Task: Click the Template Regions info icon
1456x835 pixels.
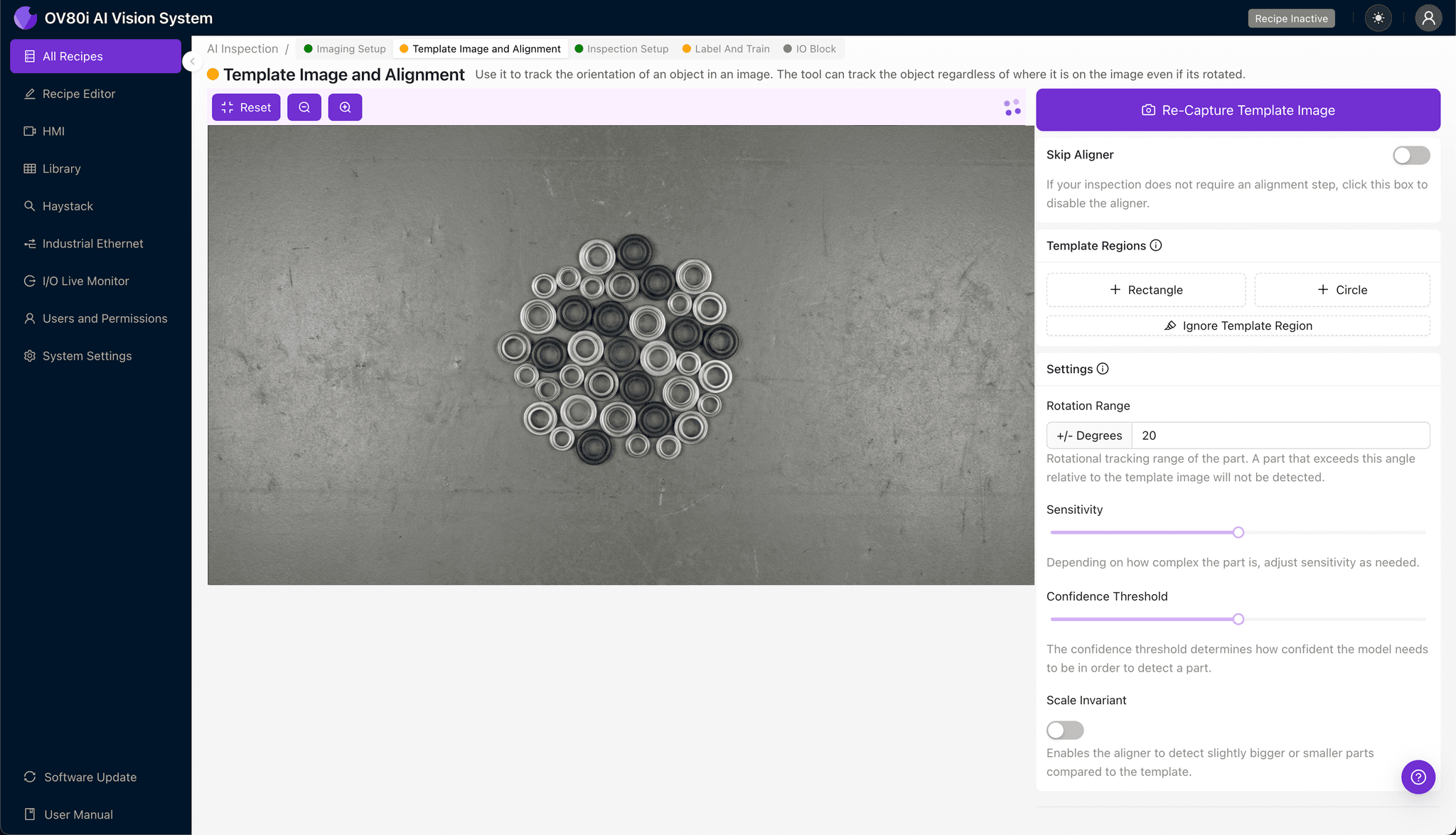Action: (1156, 245)
